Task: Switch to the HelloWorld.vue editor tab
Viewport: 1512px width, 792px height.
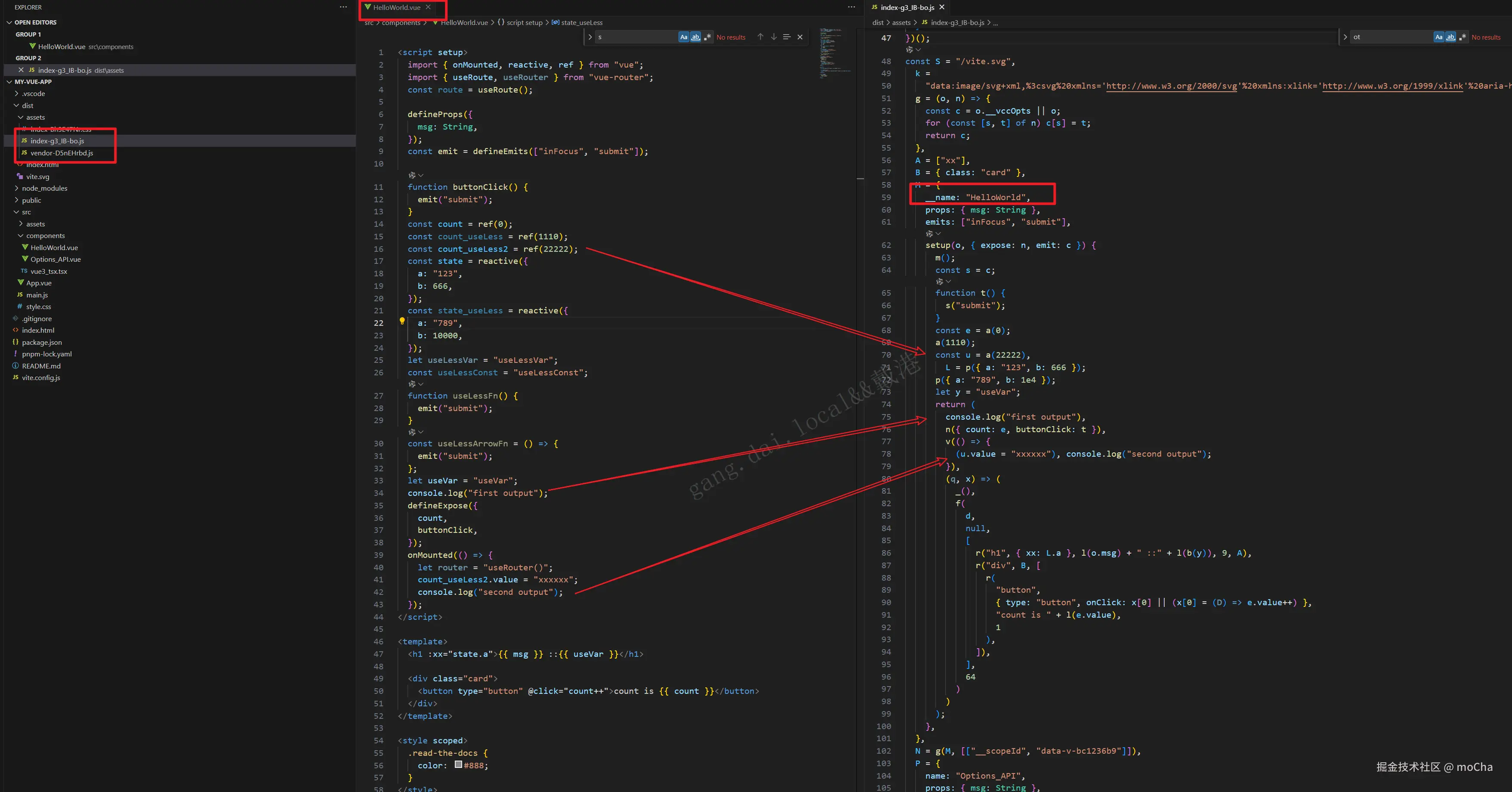Action: tap(396, 8)
